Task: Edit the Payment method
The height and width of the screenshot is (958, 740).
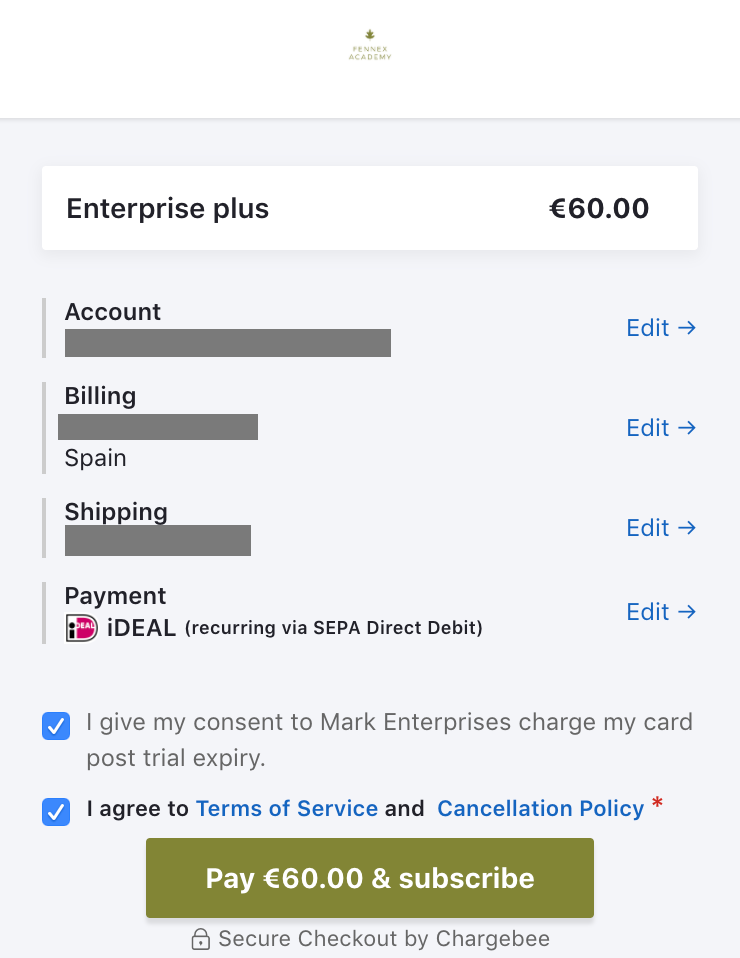Action: (x=660, y=612)
